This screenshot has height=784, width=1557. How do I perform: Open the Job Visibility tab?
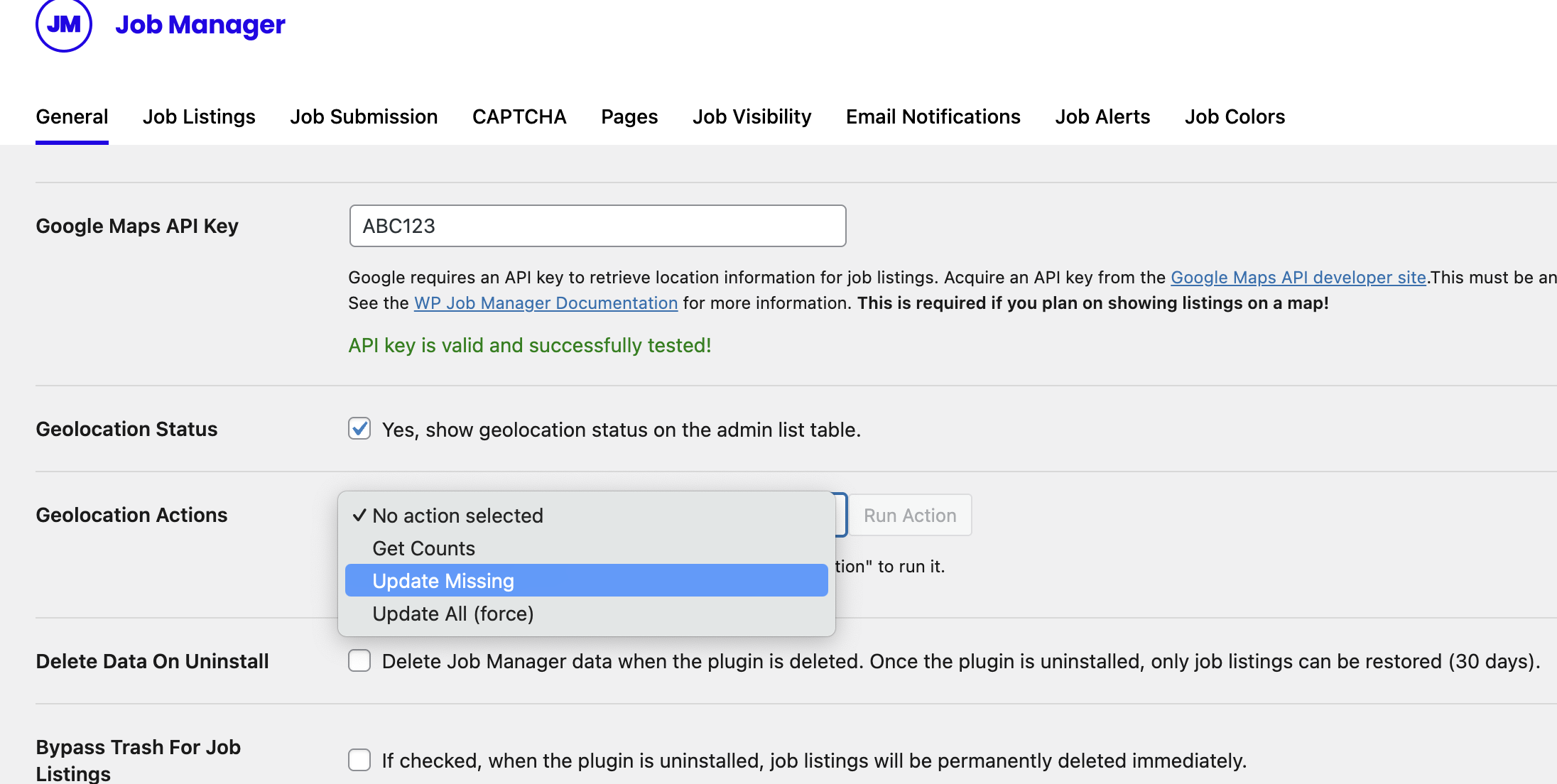click(752, 116)
